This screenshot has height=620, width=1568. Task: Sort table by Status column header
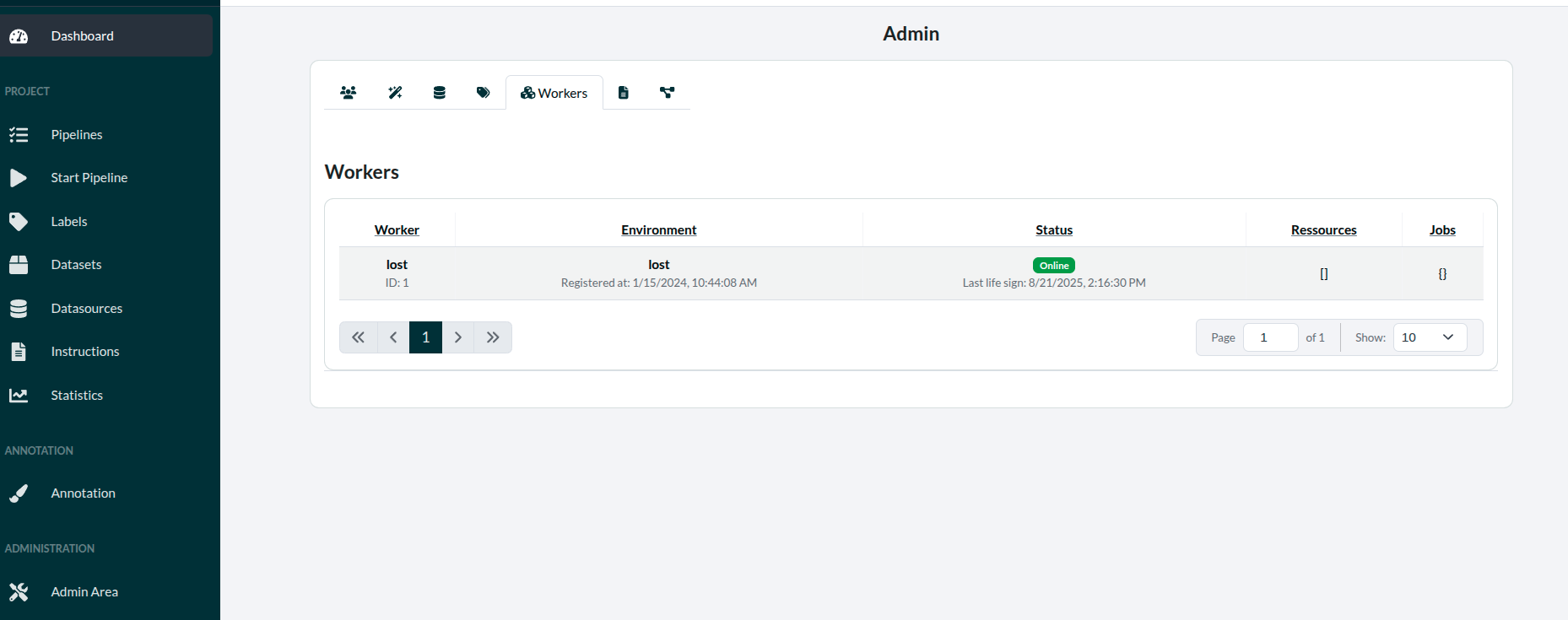coord(1054,230)
